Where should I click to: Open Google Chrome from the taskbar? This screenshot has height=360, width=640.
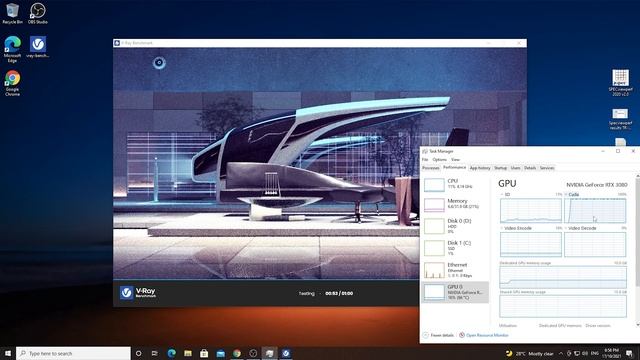click(x=237, y=353)
